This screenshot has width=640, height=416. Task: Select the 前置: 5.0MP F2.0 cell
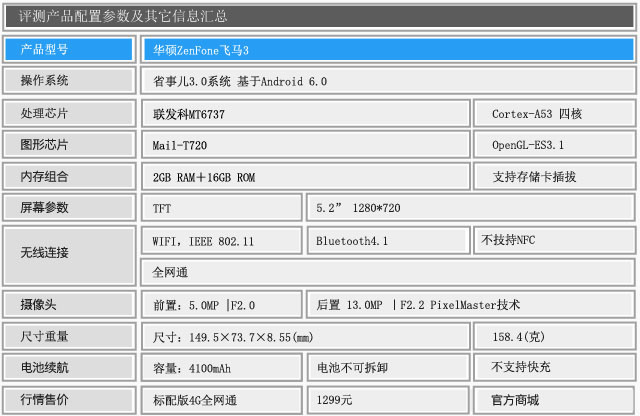pos(222,305)
